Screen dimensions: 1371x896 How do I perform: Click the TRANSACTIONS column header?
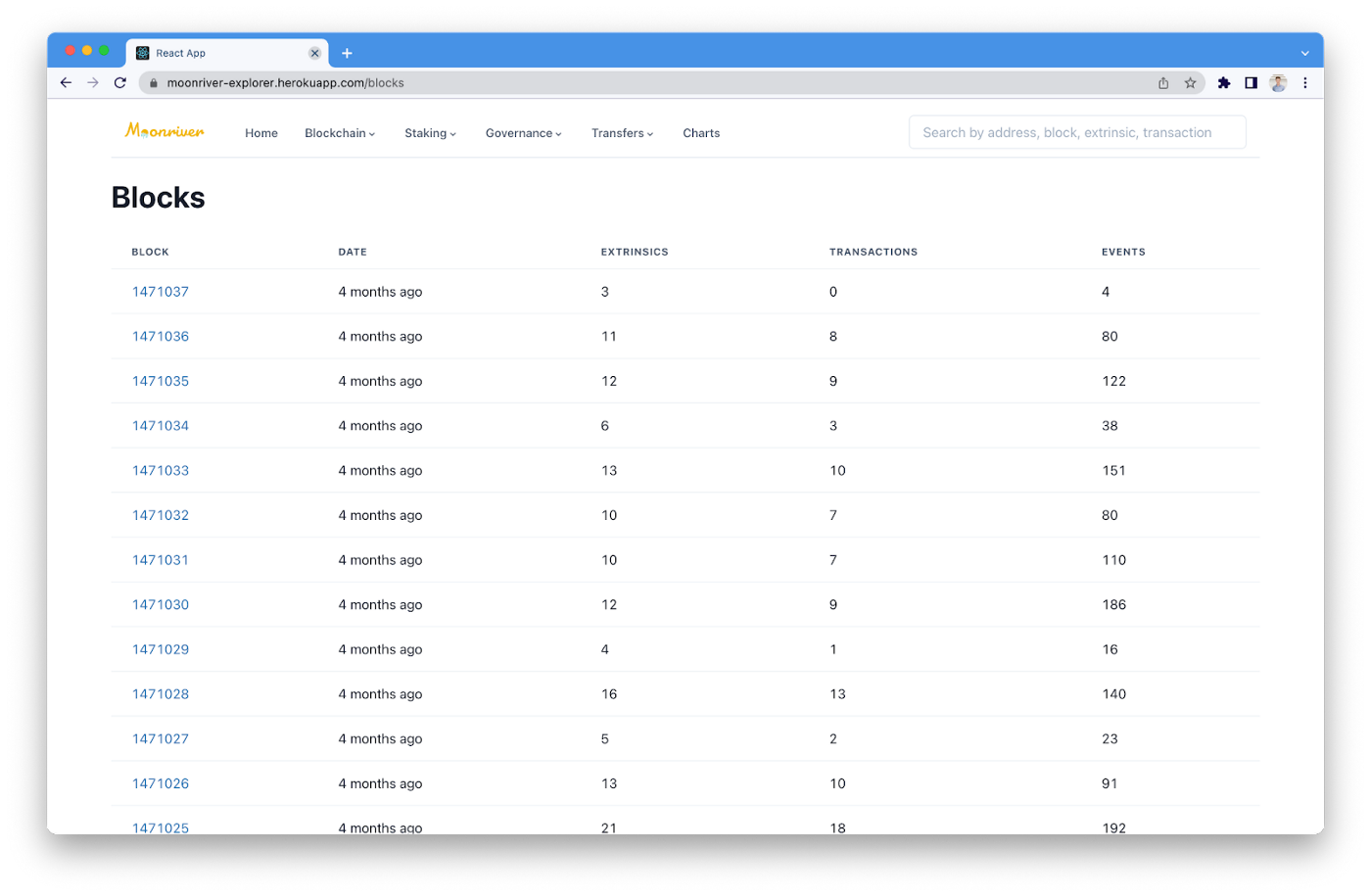tap(874, 252)
